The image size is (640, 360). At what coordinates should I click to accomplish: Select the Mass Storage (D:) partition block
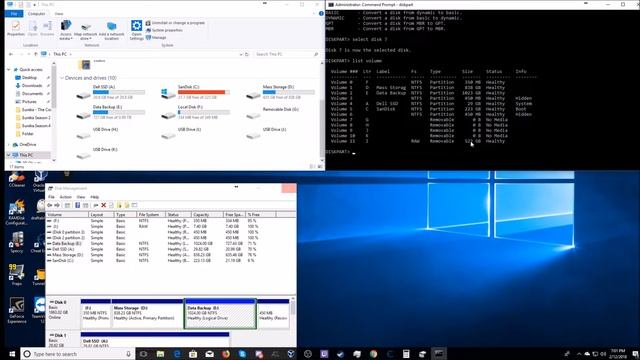pos(147,313)
